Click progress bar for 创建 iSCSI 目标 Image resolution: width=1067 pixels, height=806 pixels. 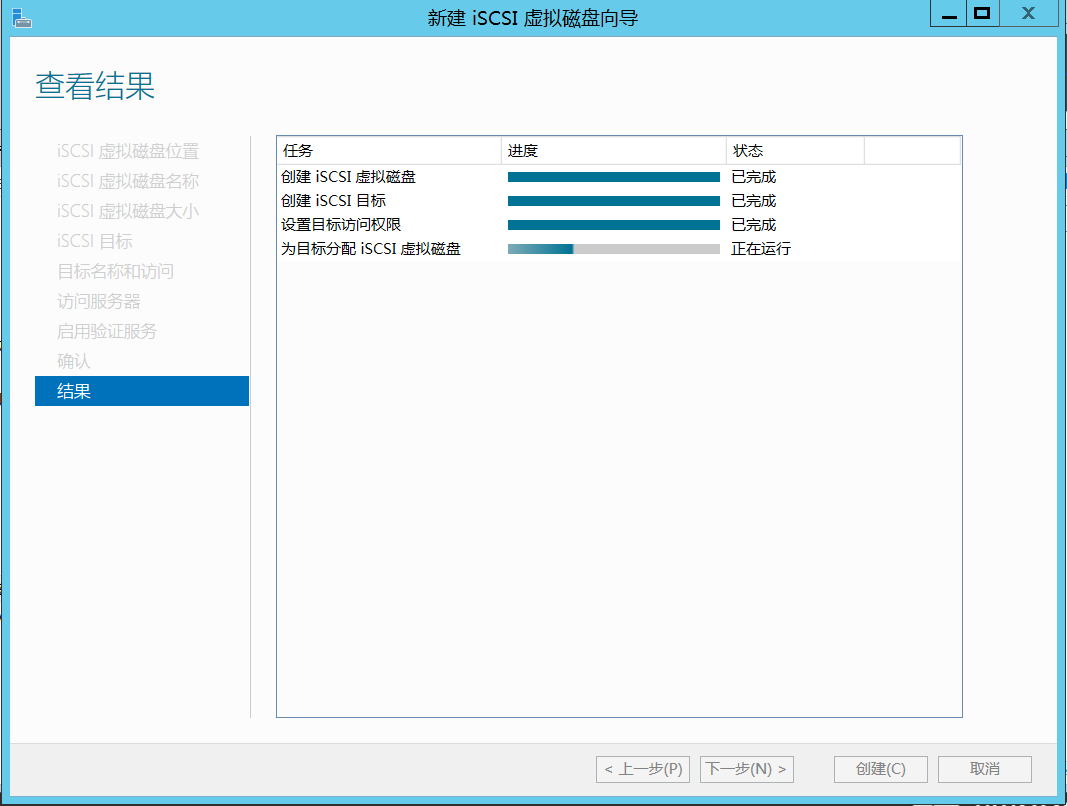pyautogui.click(x=614, y=201)
